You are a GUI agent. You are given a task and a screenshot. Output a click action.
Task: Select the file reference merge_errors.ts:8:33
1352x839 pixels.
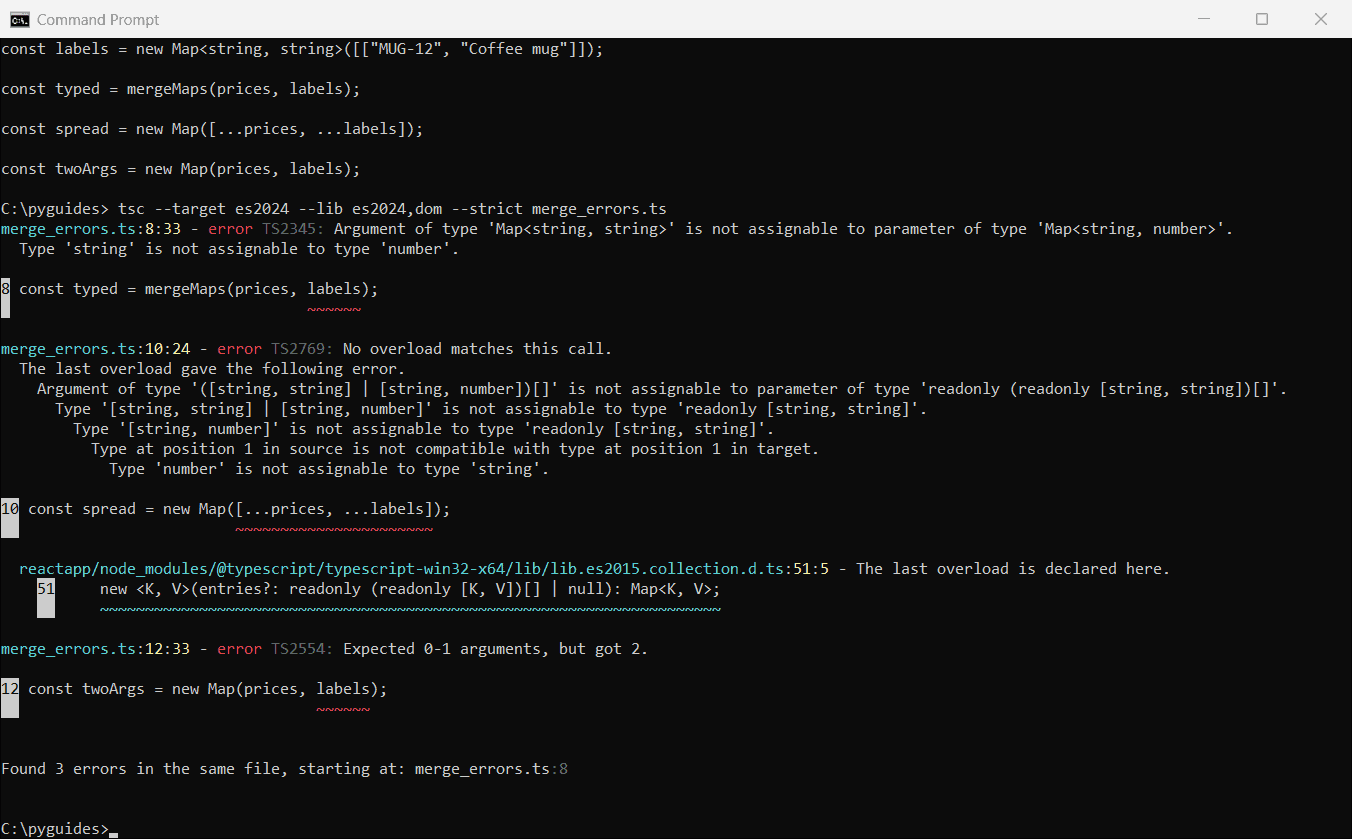[91, 229]
